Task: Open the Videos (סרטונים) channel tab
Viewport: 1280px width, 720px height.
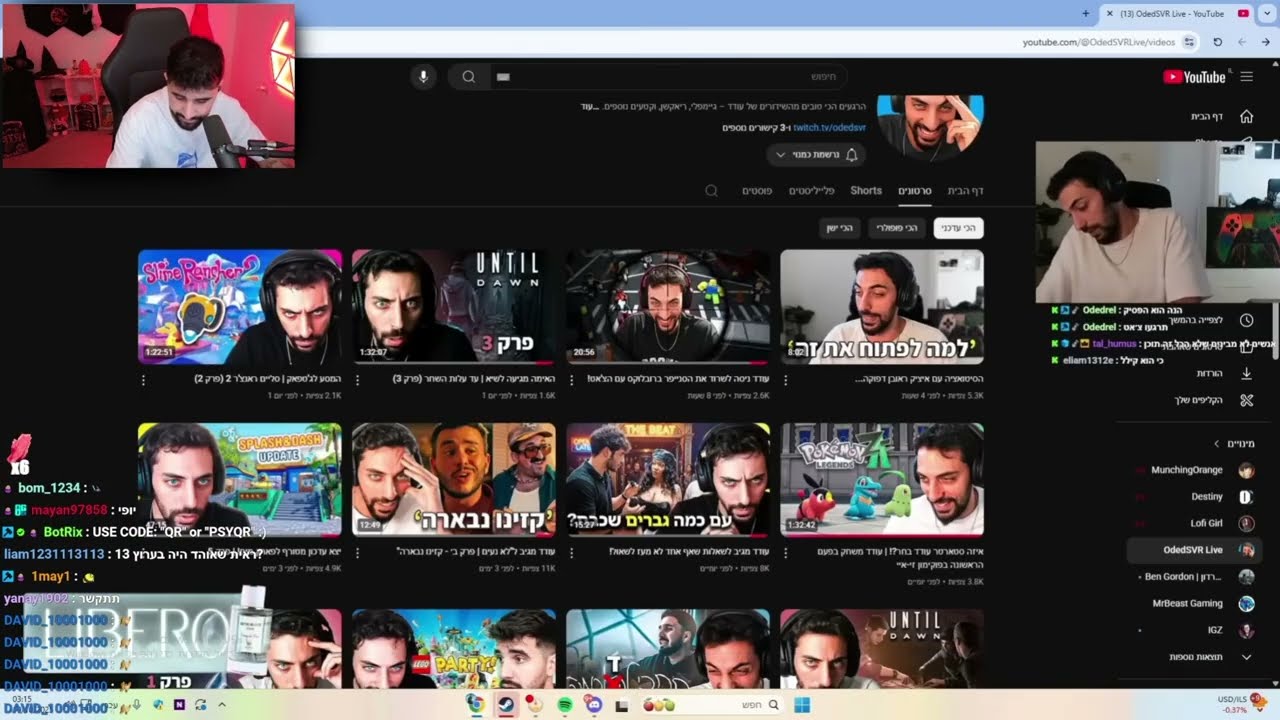Action: [x=914, y=190]
